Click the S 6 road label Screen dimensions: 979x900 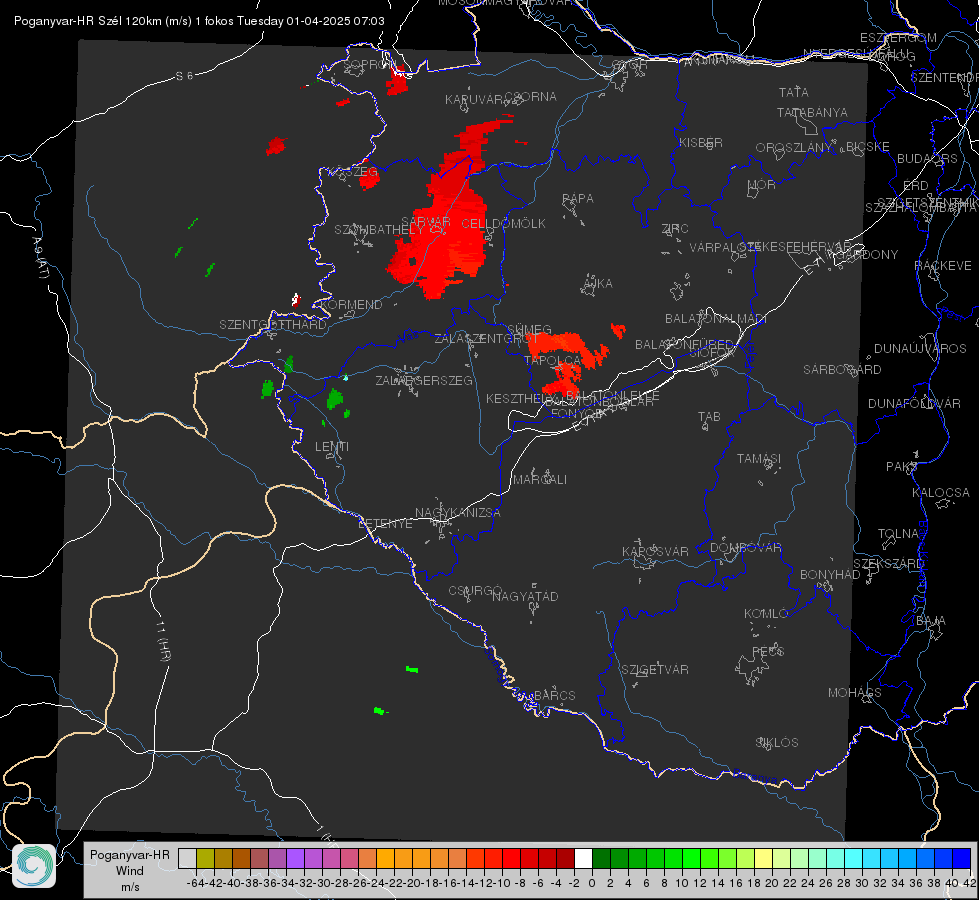(184, 76)
